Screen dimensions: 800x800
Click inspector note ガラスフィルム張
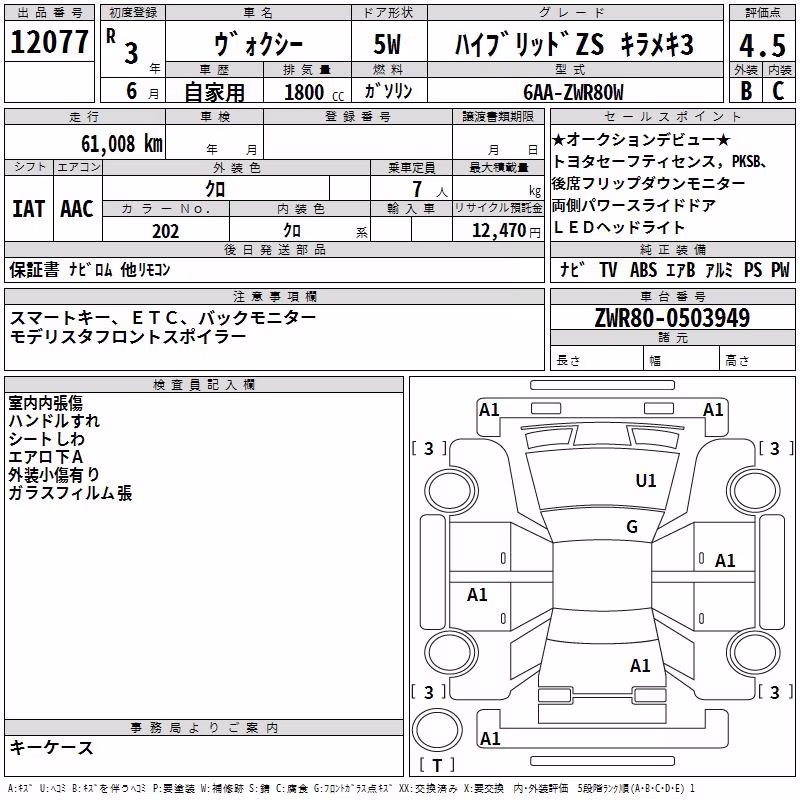[x=70, y=493]
